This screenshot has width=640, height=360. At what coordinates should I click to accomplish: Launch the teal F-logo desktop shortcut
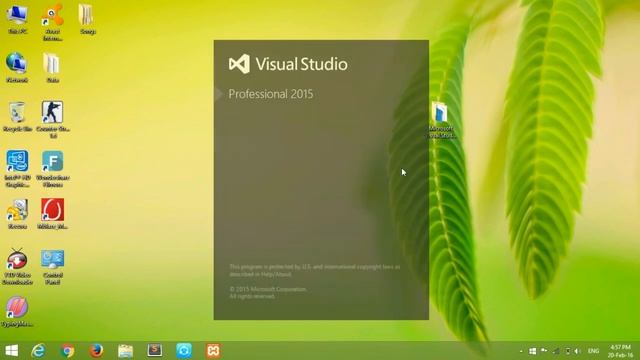52,169
